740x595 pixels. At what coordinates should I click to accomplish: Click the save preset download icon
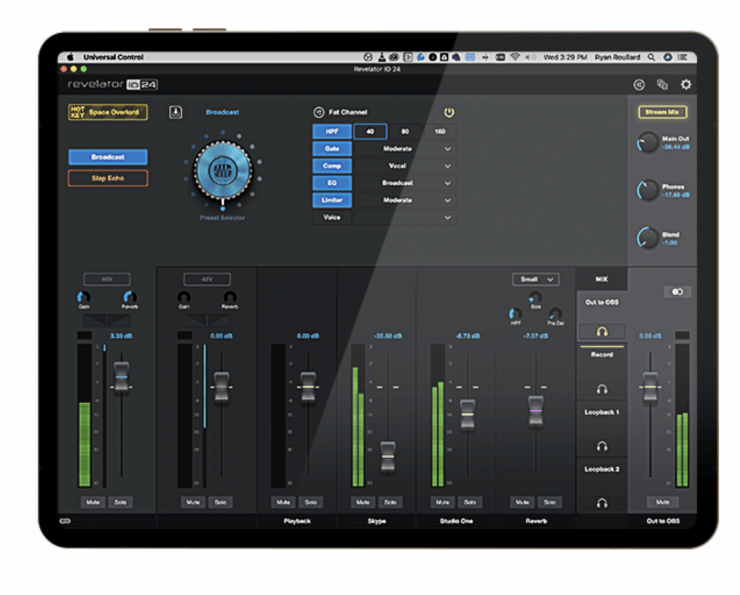[176, 112]
